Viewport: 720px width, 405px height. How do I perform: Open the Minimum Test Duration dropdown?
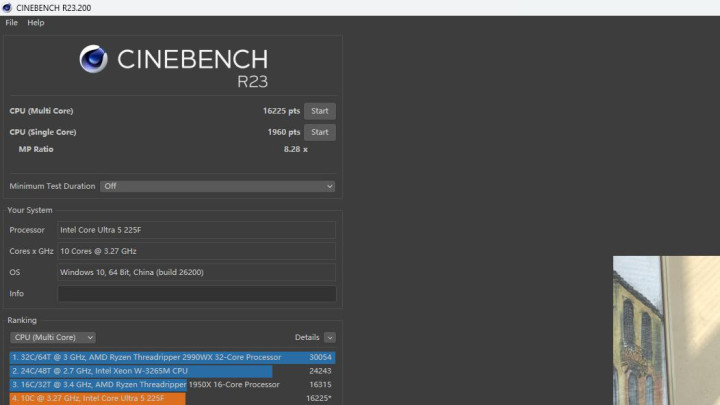click(x=217, y=186)
